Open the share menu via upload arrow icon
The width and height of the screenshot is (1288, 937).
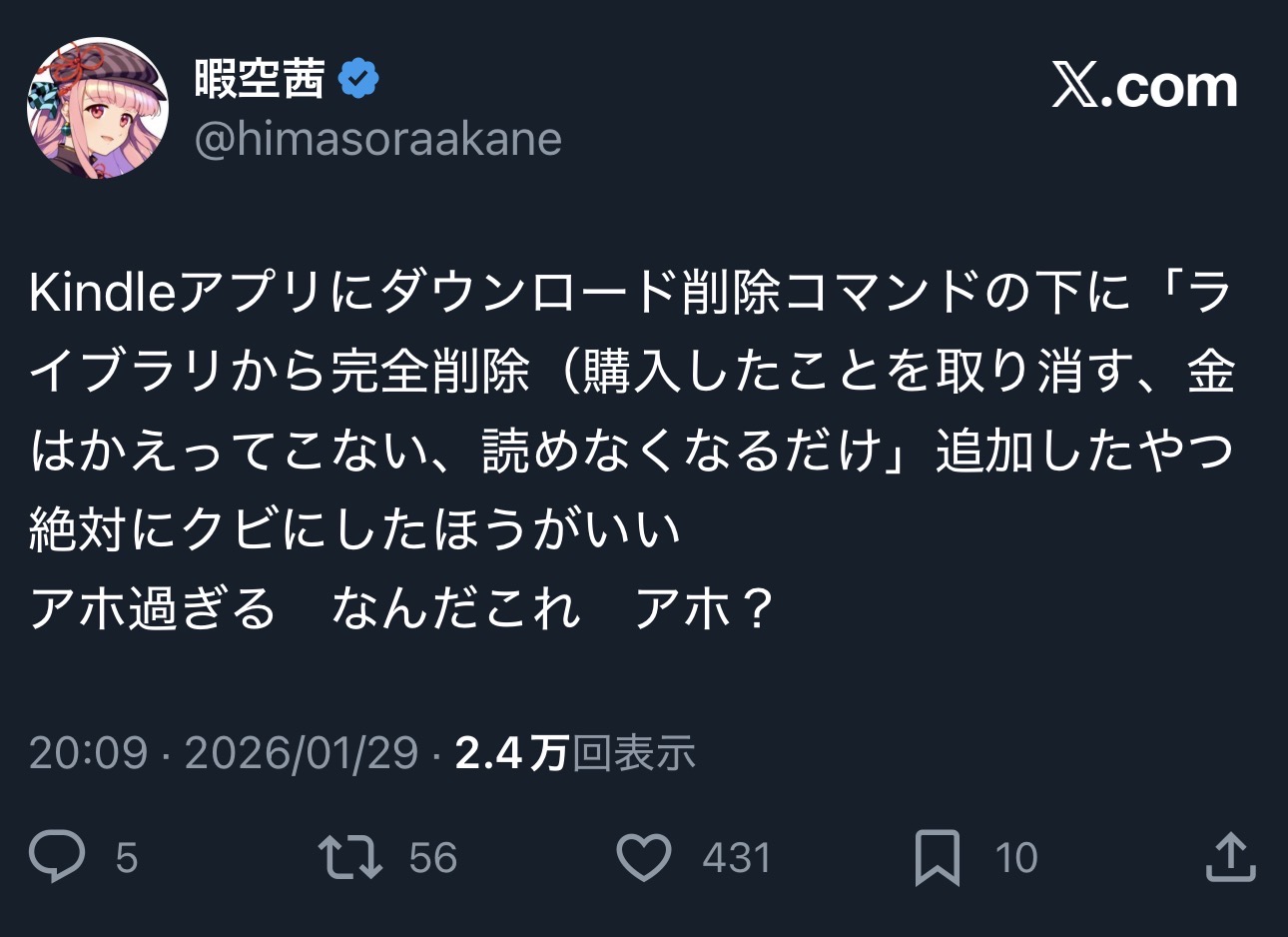[1229, 857]
